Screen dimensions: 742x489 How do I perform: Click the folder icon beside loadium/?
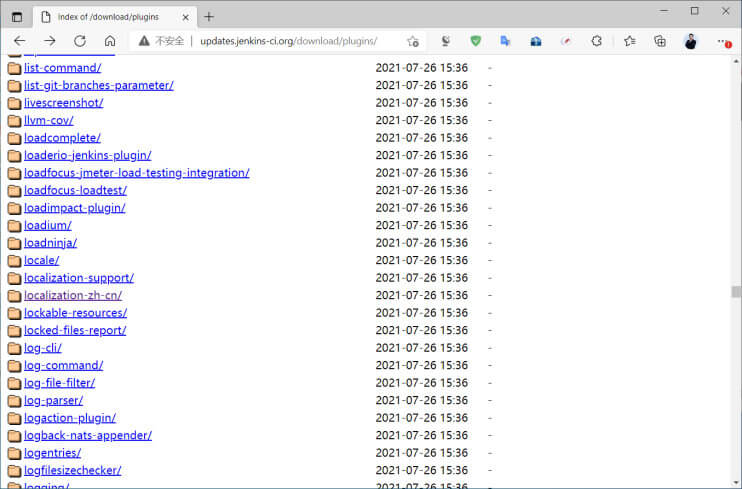[x=14, y=226]
